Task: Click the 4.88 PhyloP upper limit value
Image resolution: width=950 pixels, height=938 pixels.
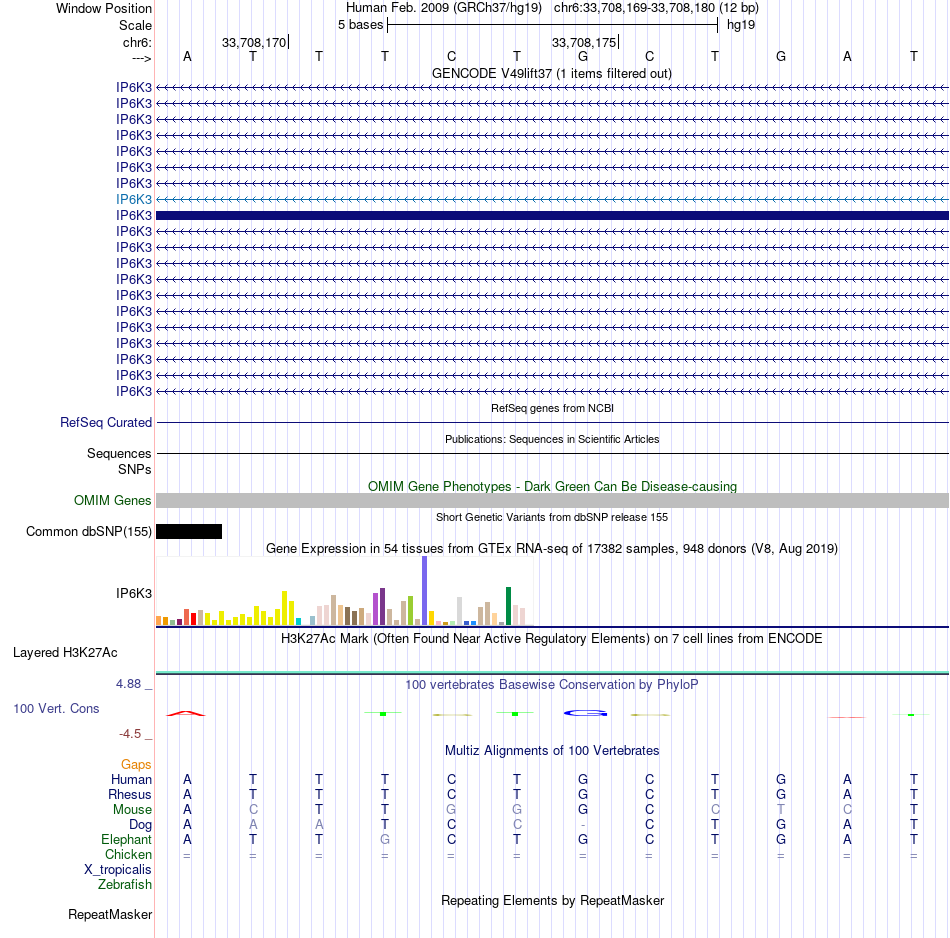Action: [x=128, y=684]
